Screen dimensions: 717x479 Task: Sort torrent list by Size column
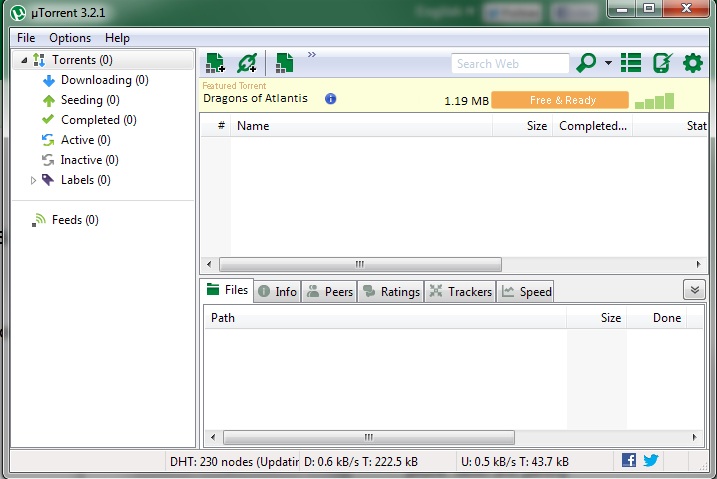coord(523,125)
